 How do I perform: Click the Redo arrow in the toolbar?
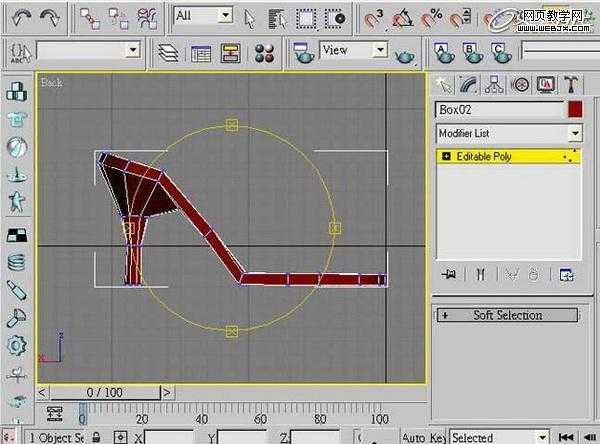50,18
